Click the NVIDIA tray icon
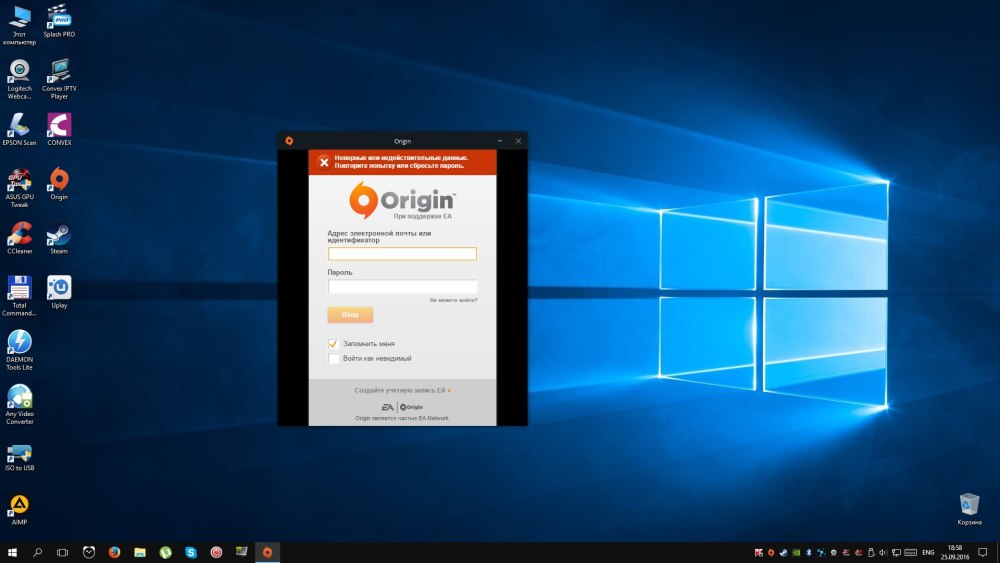Viewport: 1000px width, 563px height. pos(796,553)
